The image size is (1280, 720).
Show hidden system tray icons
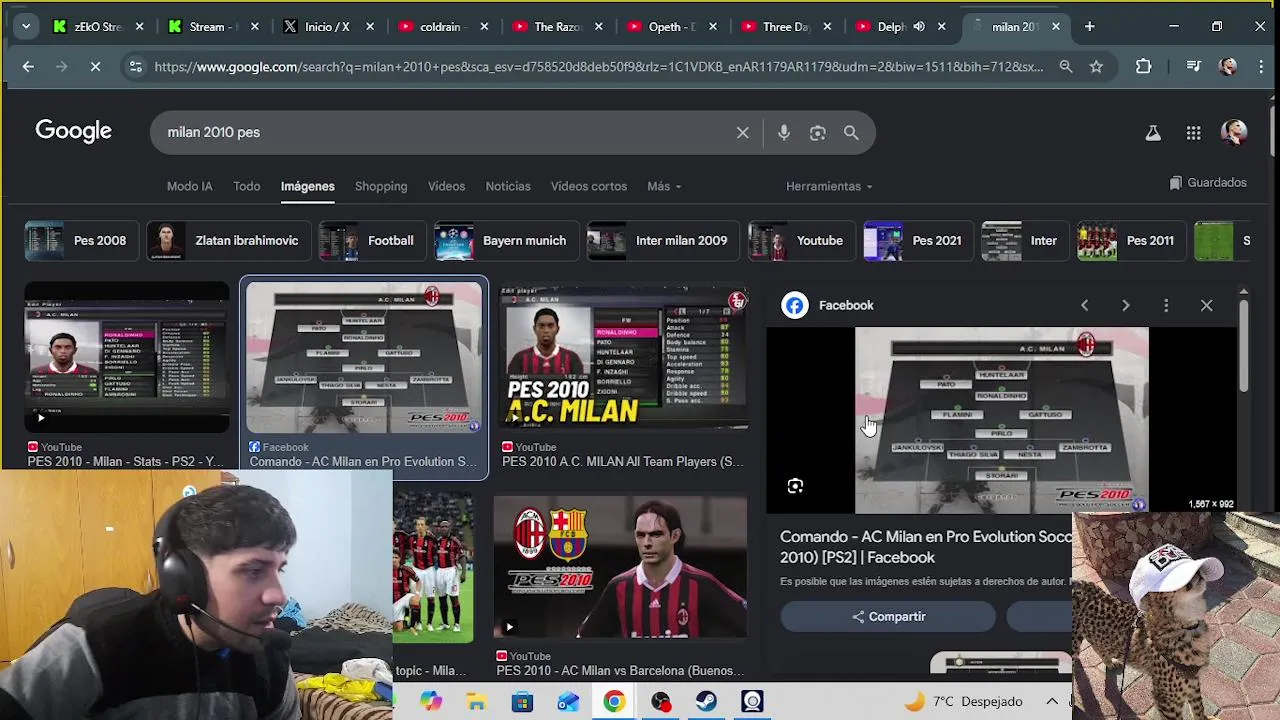1052,701
